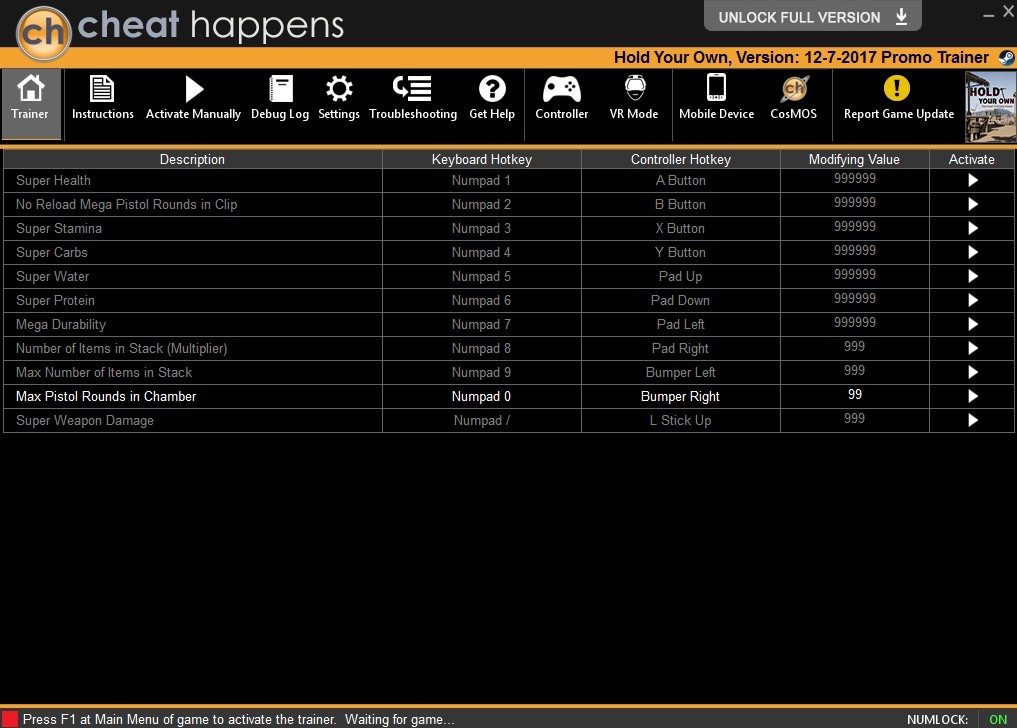Edit Max Pistol Rounds value 99

pyautogui.click(x=855, y=395)
